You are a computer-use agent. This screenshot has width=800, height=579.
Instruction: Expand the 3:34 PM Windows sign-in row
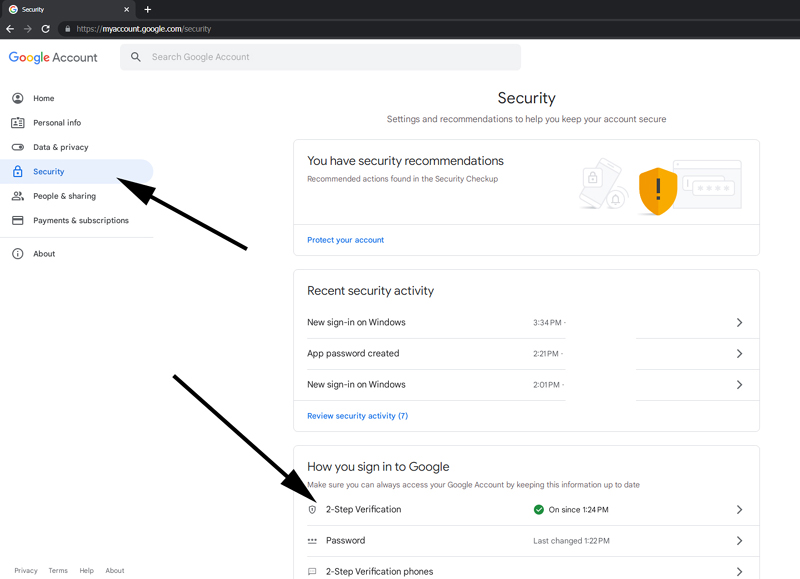click(739, 322)
